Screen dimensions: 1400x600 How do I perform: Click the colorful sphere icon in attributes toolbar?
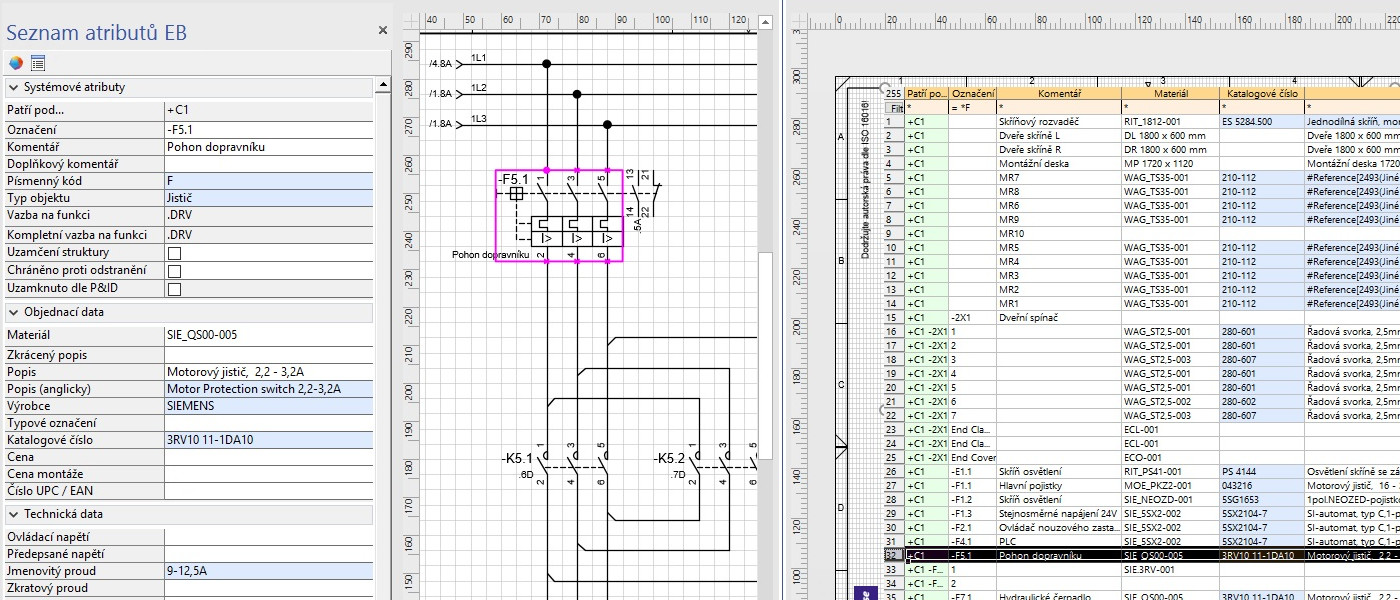(x=15, y=63)
